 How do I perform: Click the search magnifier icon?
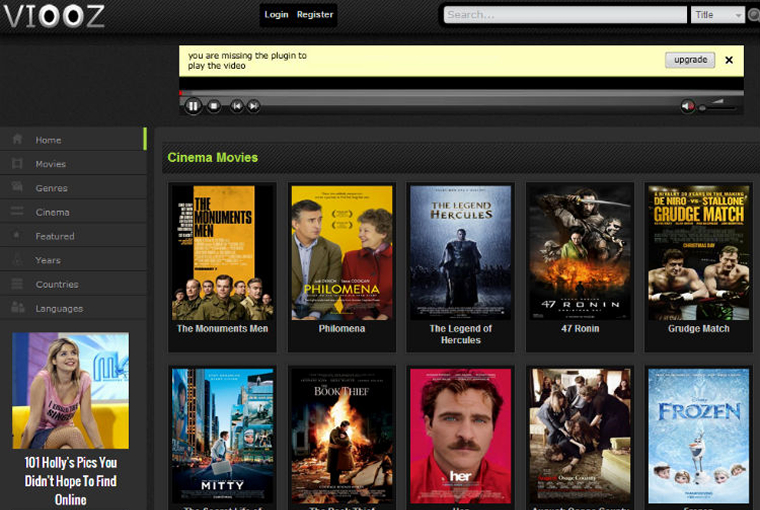[x=753, y=15]
